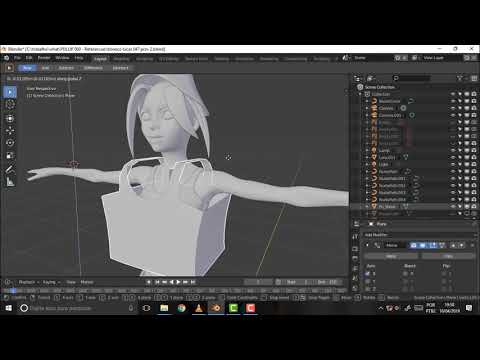Set selection mode to Subtract
This screenshot has height=360, width=480.
tap(66, 68)
